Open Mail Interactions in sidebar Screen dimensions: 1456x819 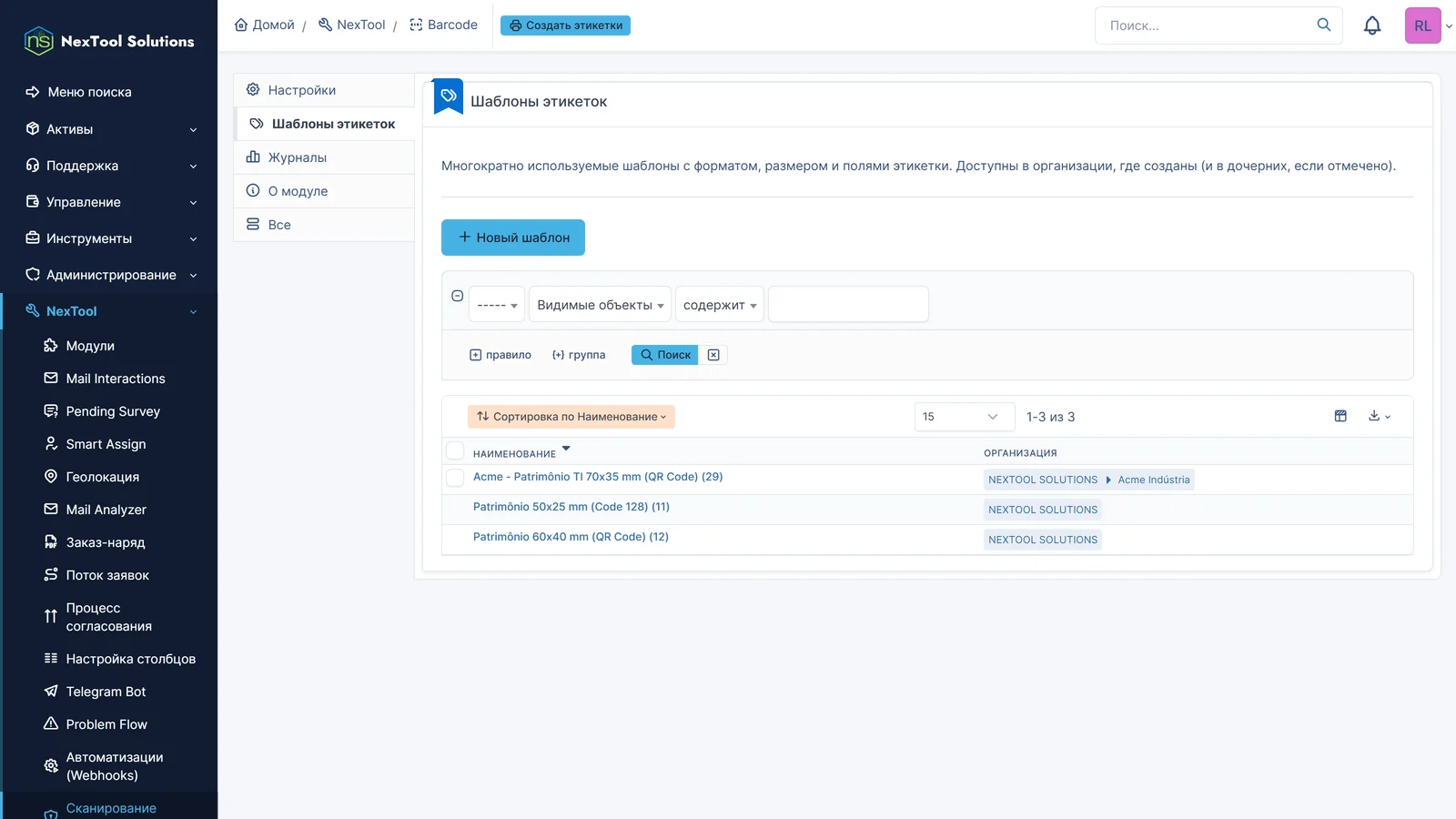[116, 379]
